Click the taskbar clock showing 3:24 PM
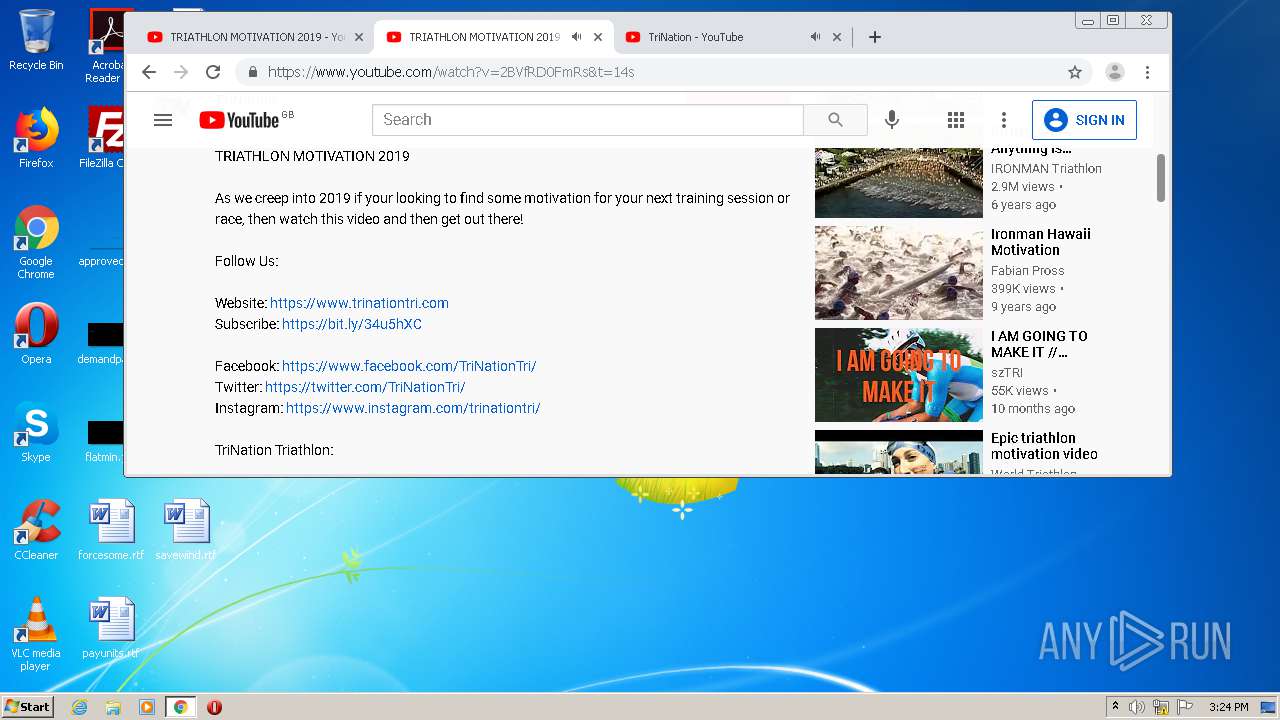 (x=1228, y=707)
